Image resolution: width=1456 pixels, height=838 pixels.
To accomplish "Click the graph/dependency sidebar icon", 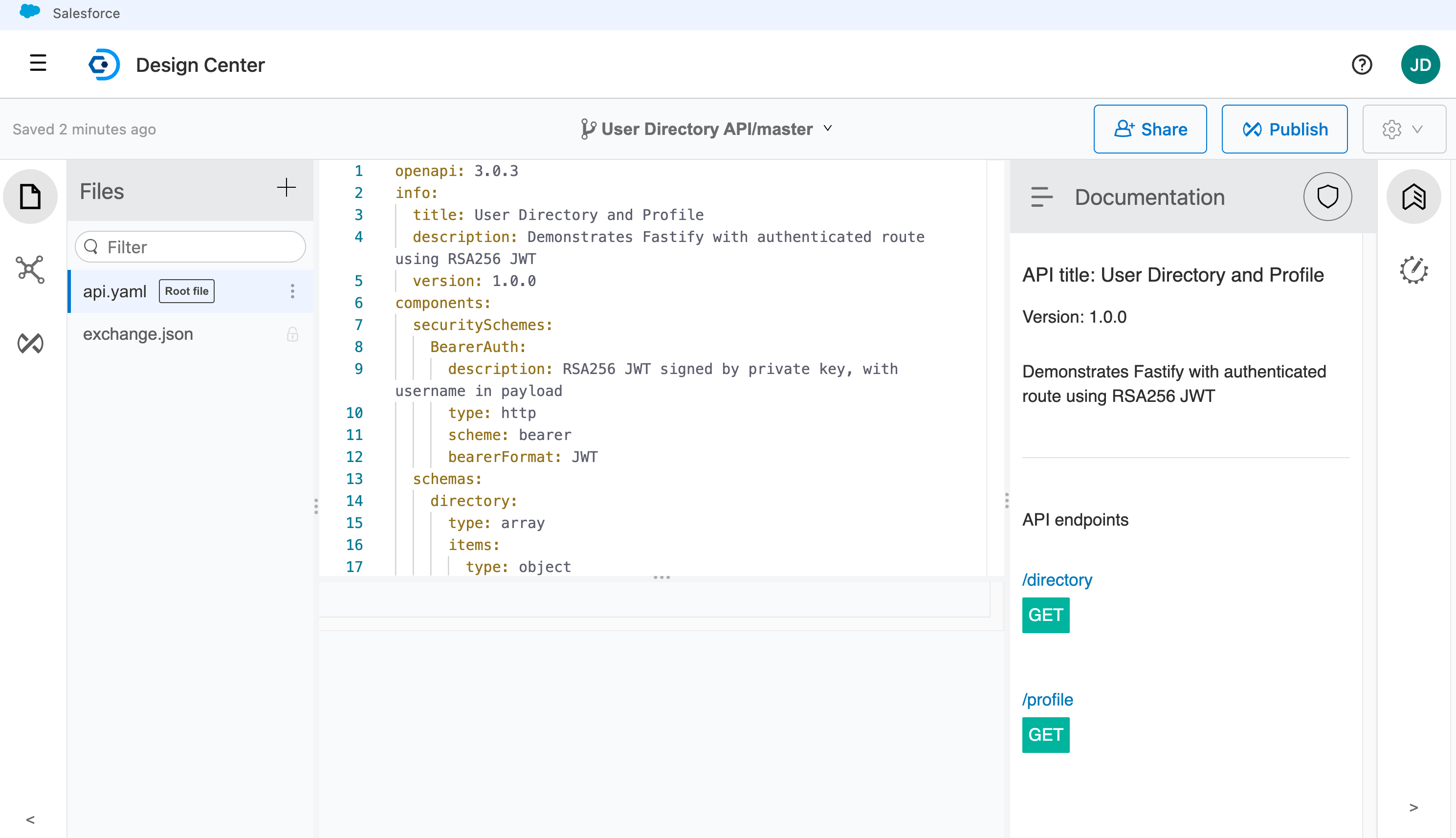I will (x=30, y=269).
